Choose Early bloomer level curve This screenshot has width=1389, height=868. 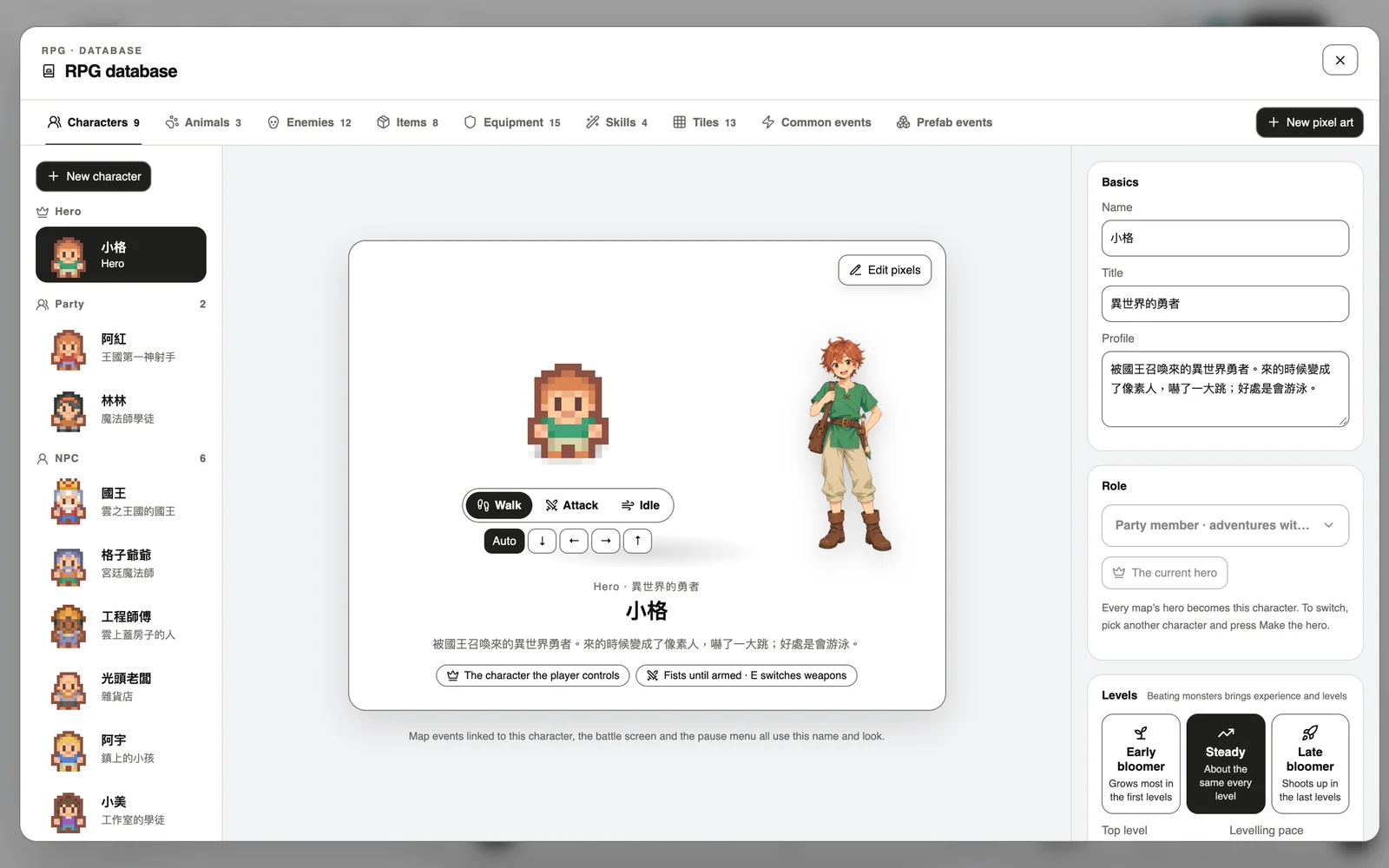tap(1141, 764)
